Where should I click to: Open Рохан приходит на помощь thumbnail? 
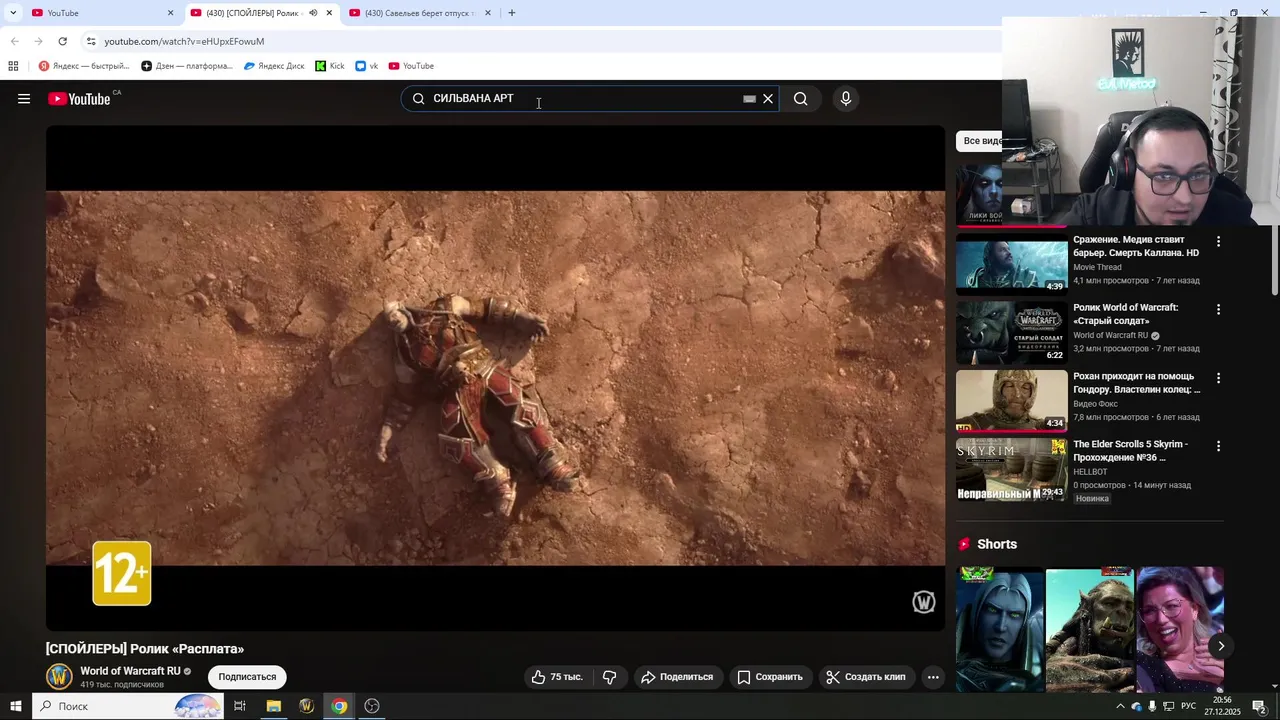[x=1011, y=400]
